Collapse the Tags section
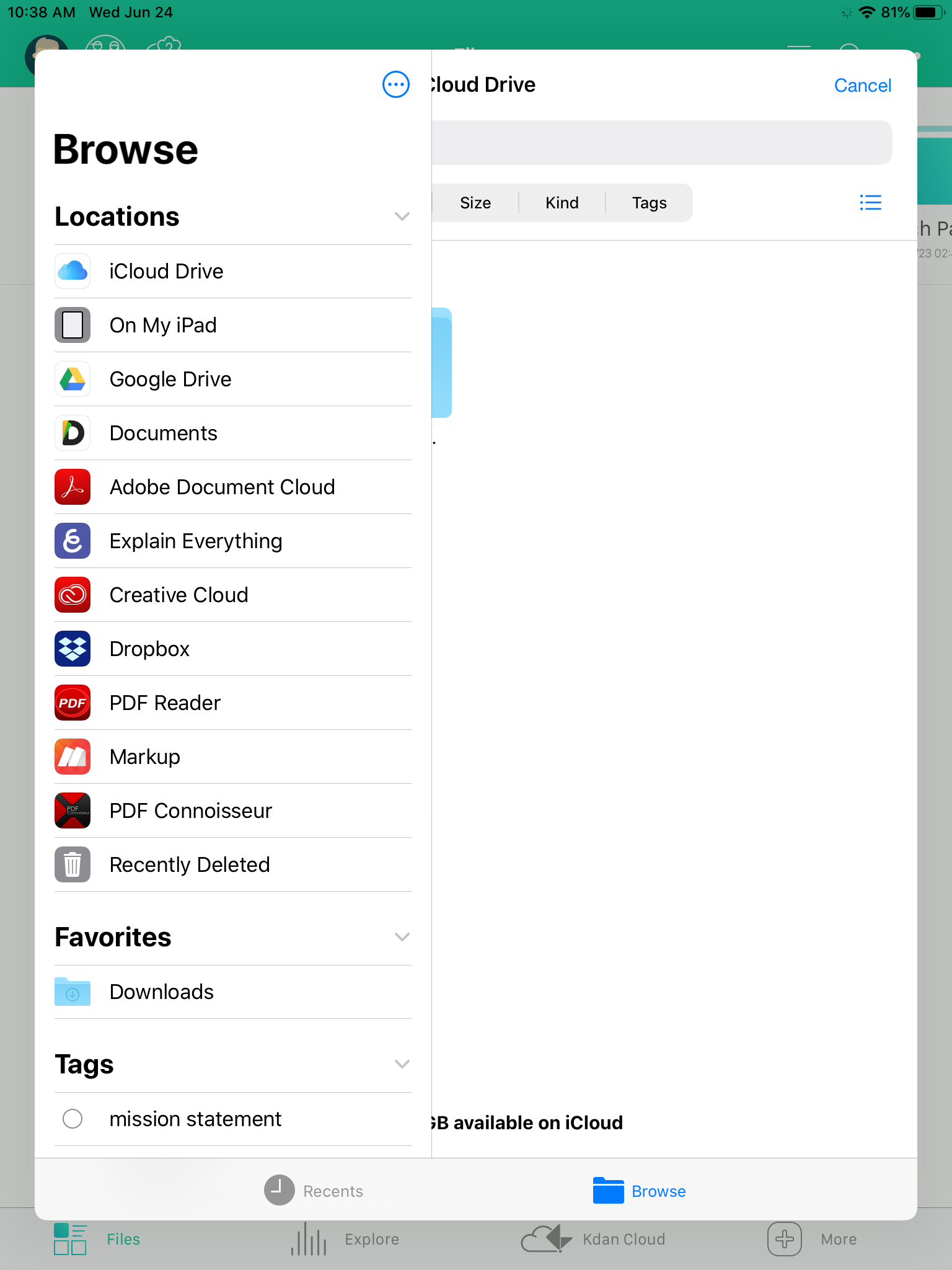 point(402,1064)
